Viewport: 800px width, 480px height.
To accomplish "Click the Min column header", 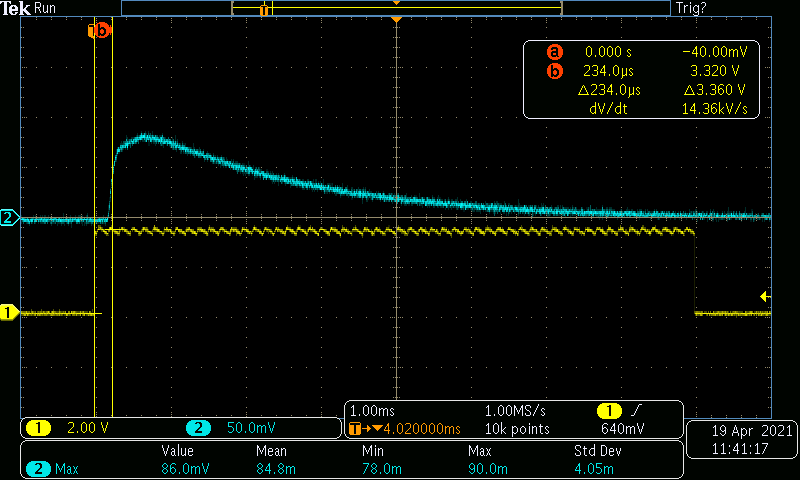I will tap(372, 451).
